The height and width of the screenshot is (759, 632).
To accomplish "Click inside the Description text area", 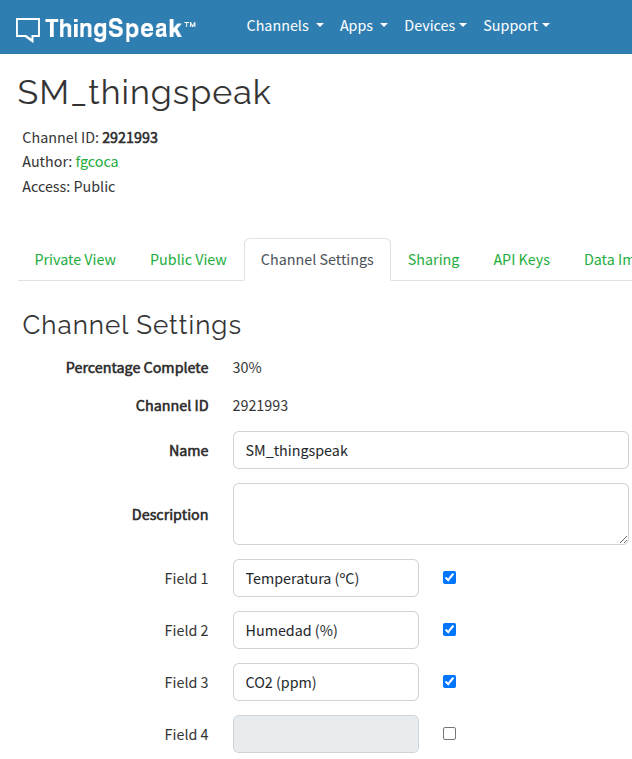I will point(430,514).
